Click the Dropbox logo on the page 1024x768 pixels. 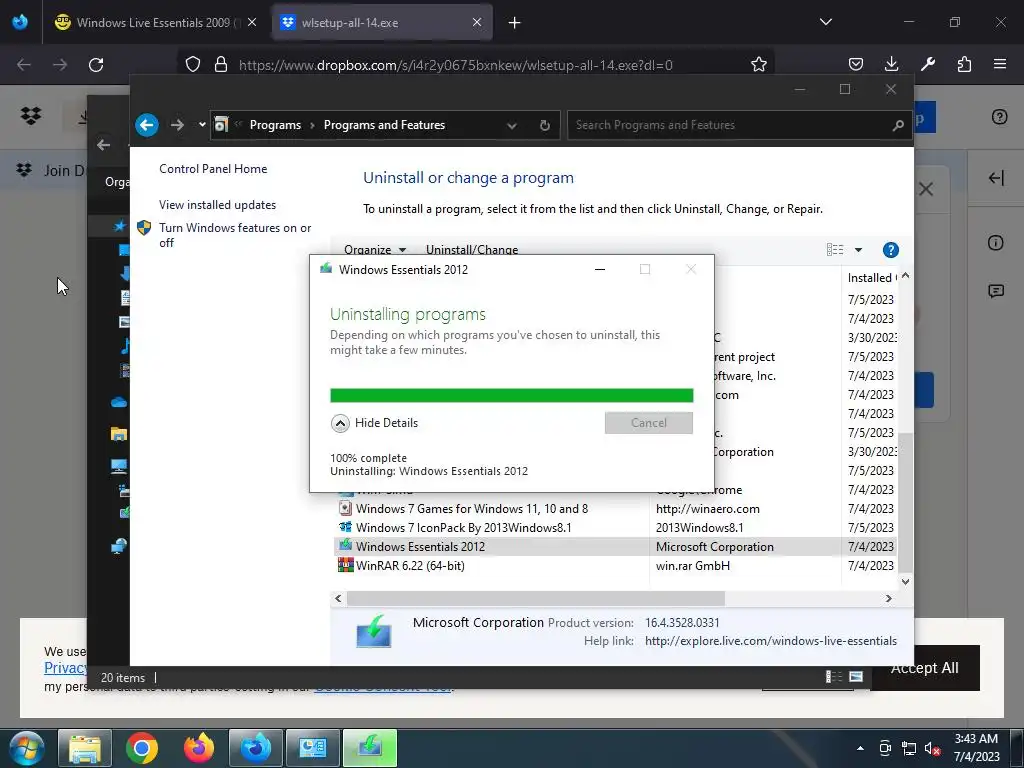tap(31, 116)
